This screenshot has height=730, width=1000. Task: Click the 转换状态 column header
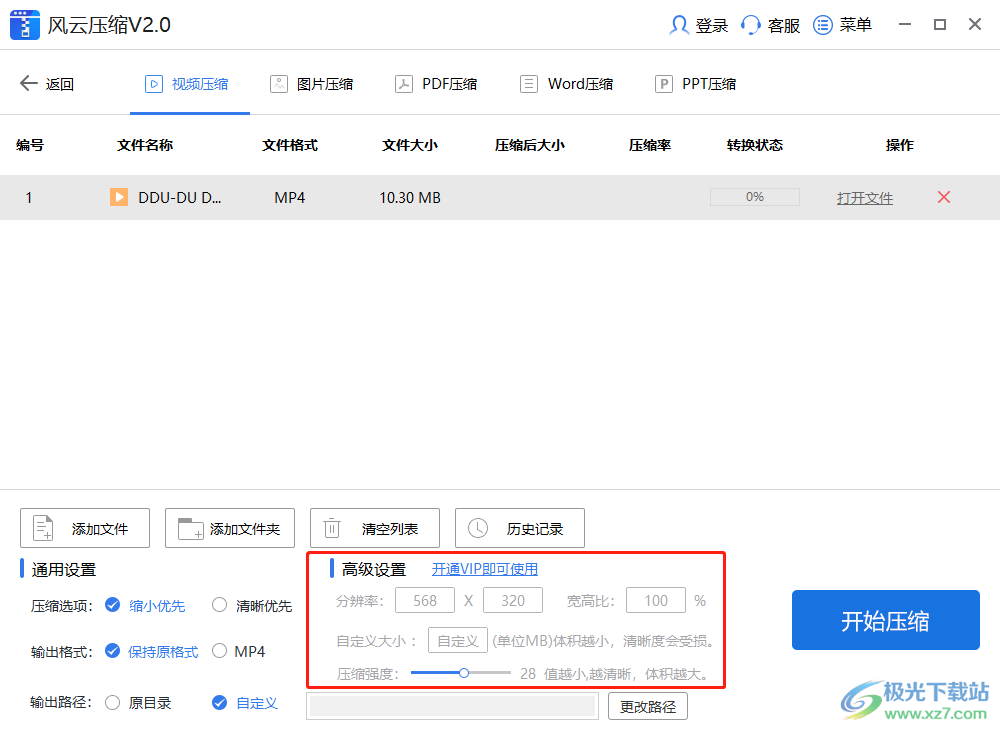pos(755,145)
